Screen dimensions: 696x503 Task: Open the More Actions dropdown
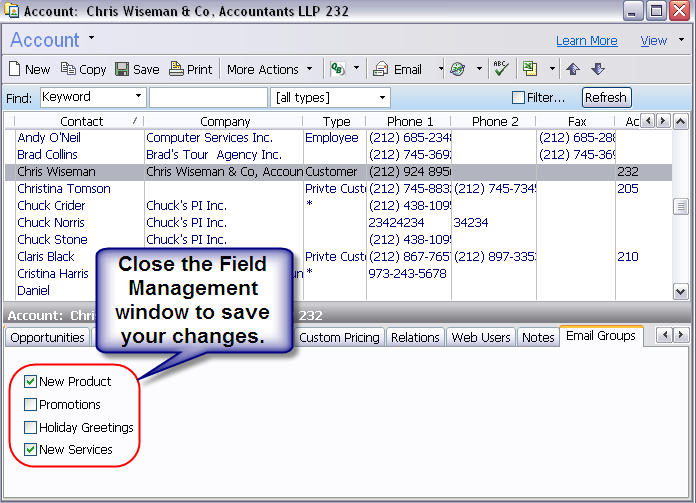[269, 69]
